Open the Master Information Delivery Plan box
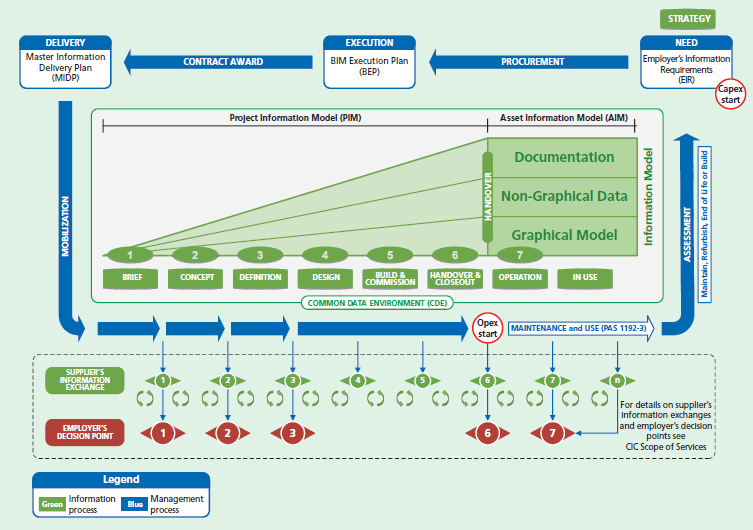The width and height of the screenshot is (753, 530). tap(65, 62)
